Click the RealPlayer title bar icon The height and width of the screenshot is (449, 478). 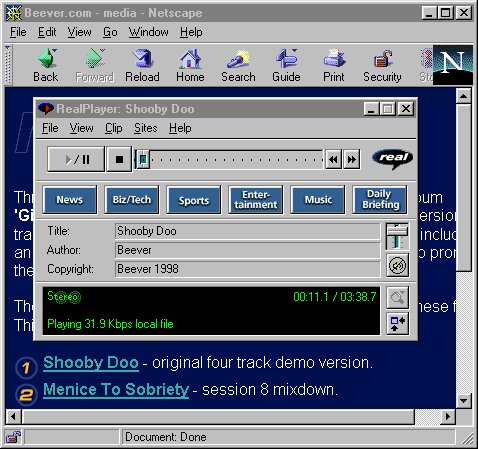pyautogui.click(x=46, y=109)
